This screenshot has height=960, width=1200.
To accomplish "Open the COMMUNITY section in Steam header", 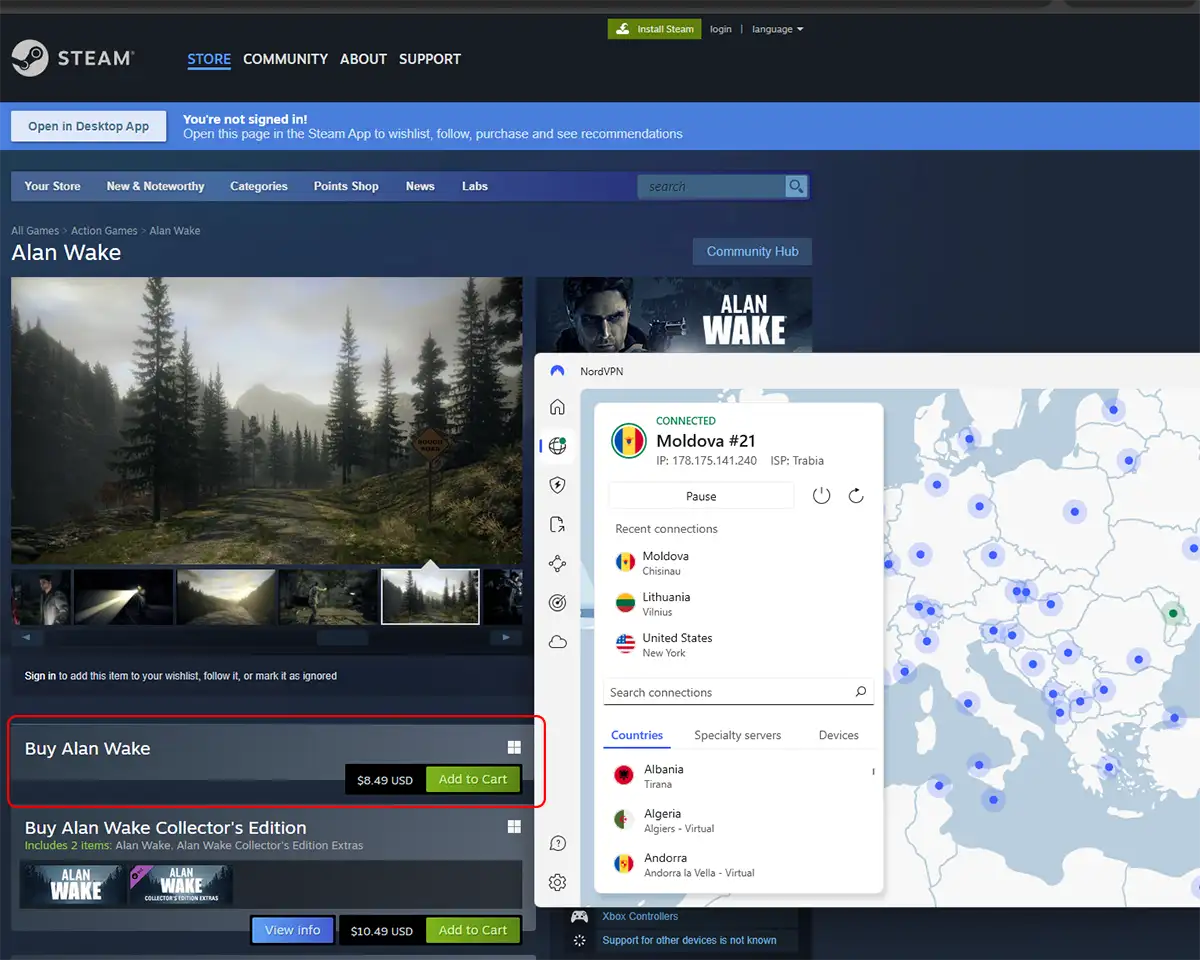I will pyautogui.click(x=285, y=59).
